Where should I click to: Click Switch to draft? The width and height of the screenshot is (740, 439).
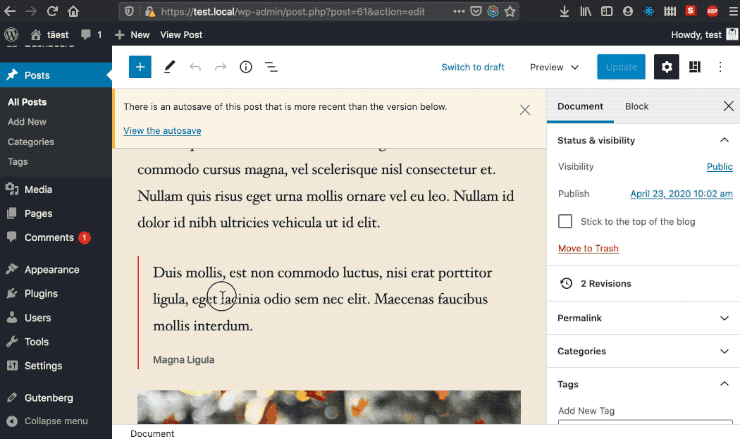point(473,67)
